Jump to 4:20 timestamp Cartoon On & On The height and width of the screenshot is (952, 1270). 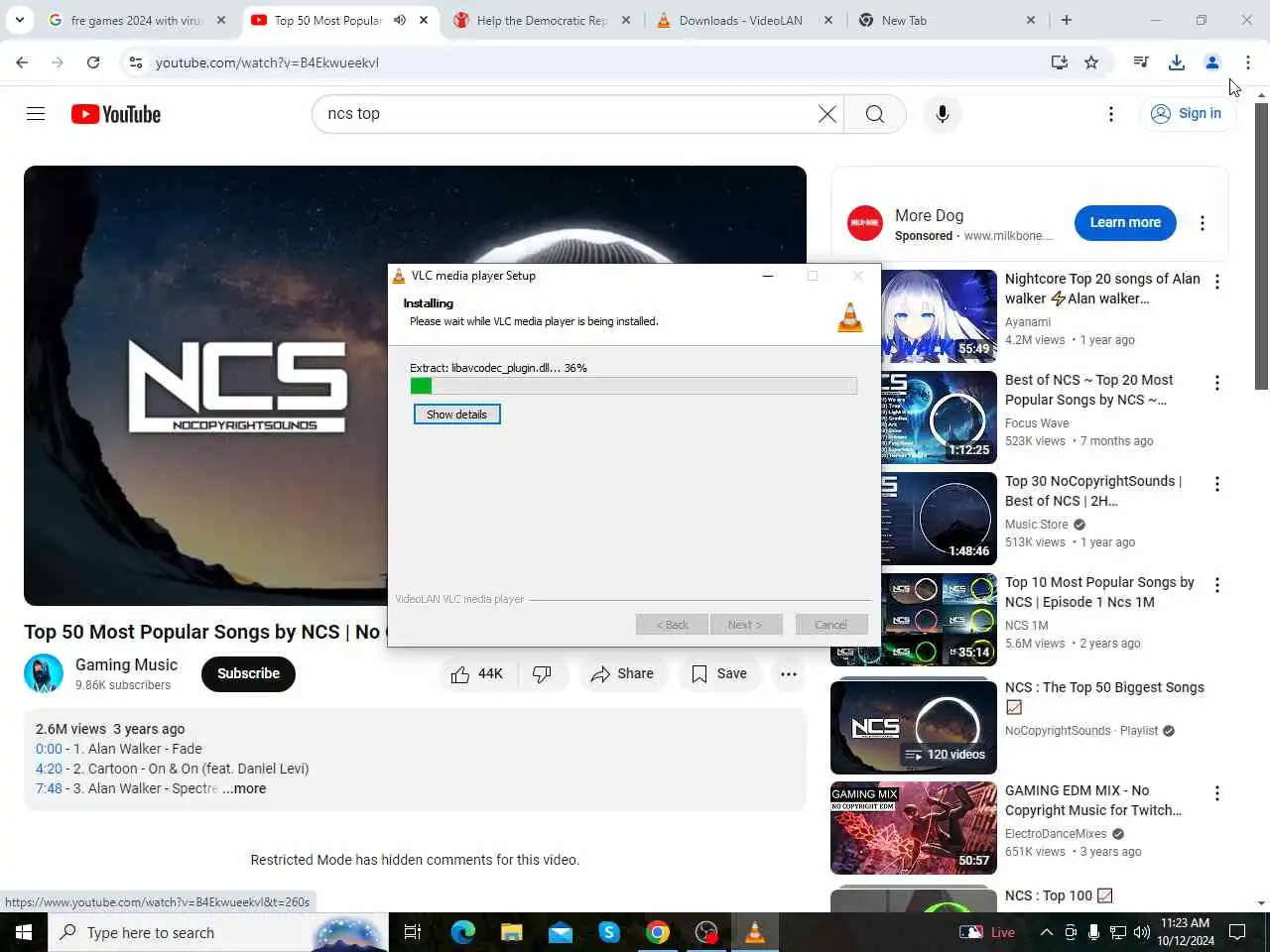[x=49, y=770]
